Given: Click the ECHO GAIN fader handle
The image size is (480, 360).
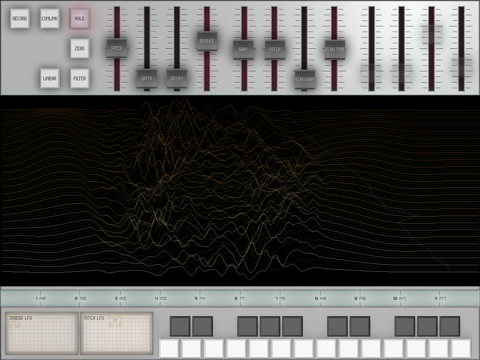Looking at the screenshot, I should click(x=305, y=79).
